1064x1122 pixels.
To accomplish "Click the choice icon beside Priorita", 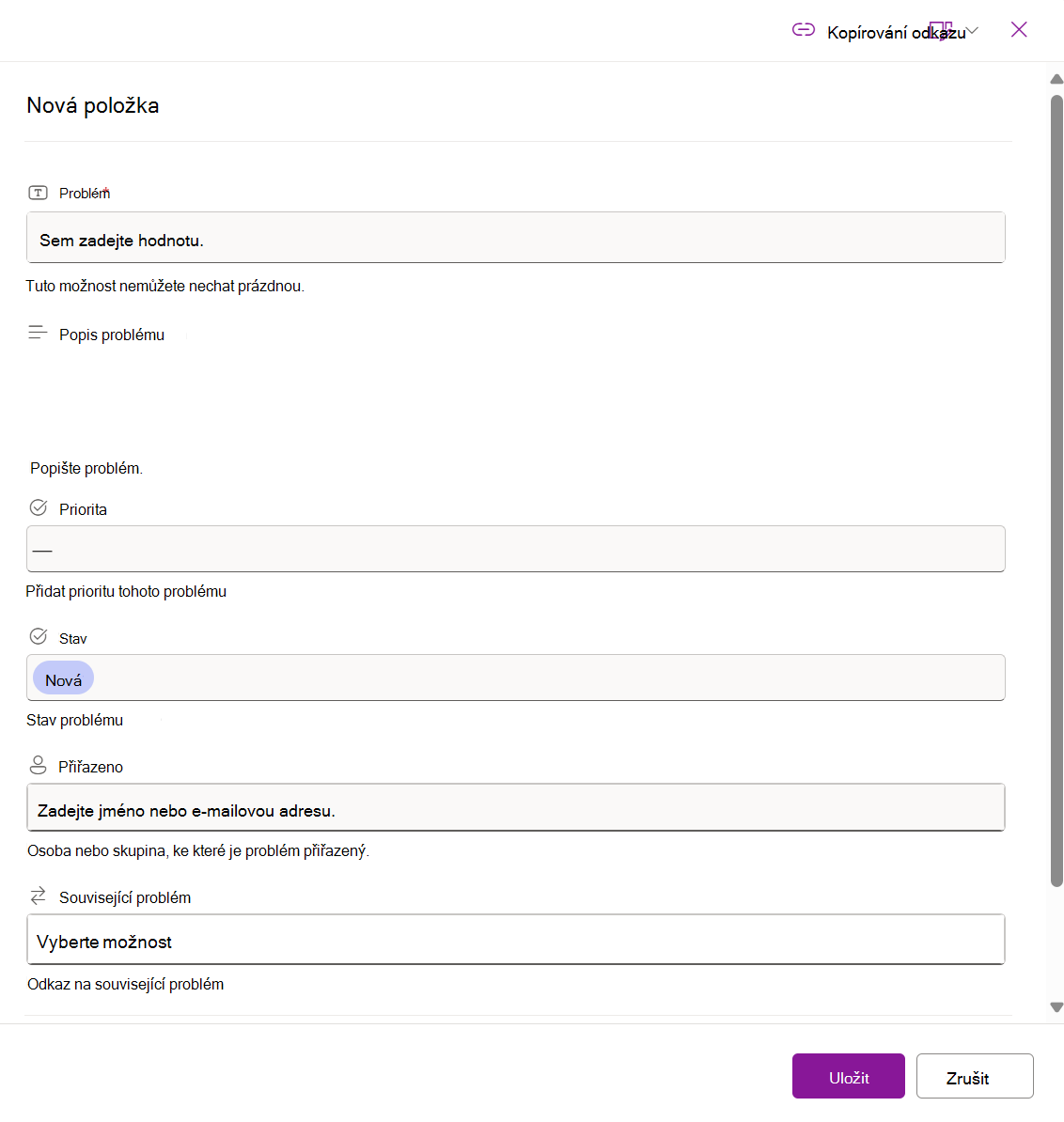I will (39, 508).
